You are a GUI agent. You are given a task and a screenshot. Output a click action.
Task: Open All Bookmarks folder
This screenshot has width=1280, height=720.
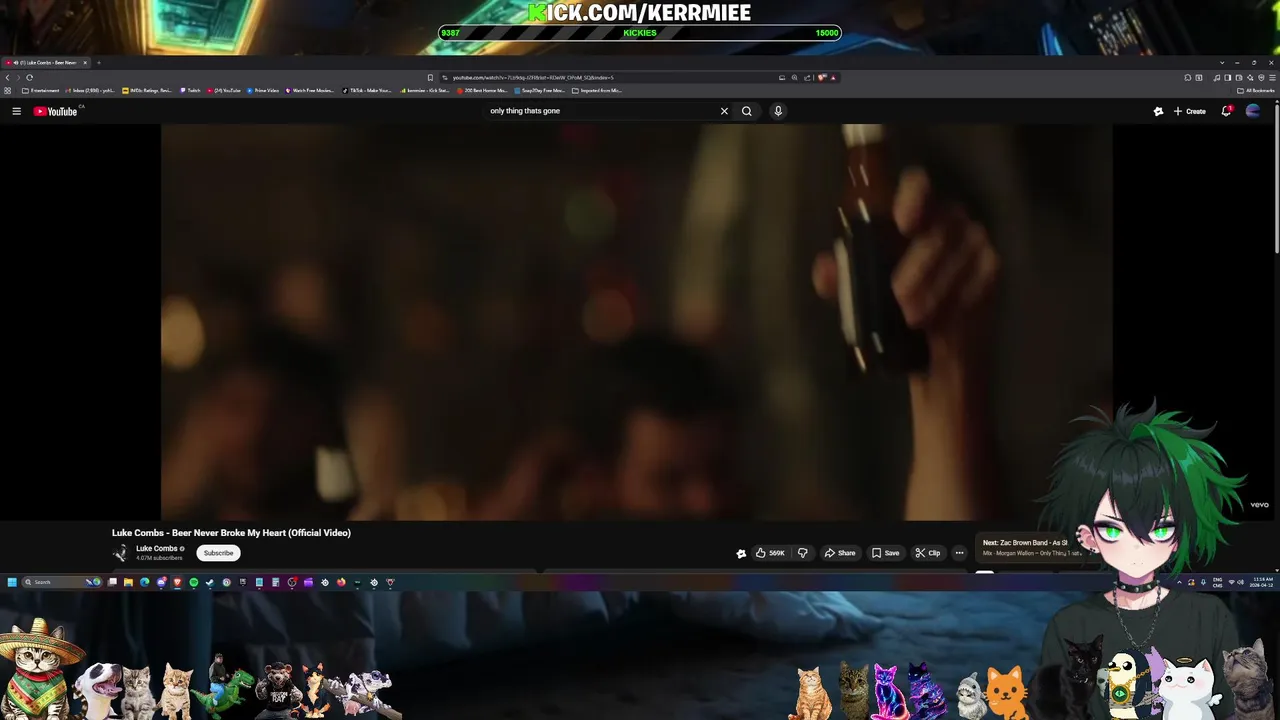tap(1256, 90)
